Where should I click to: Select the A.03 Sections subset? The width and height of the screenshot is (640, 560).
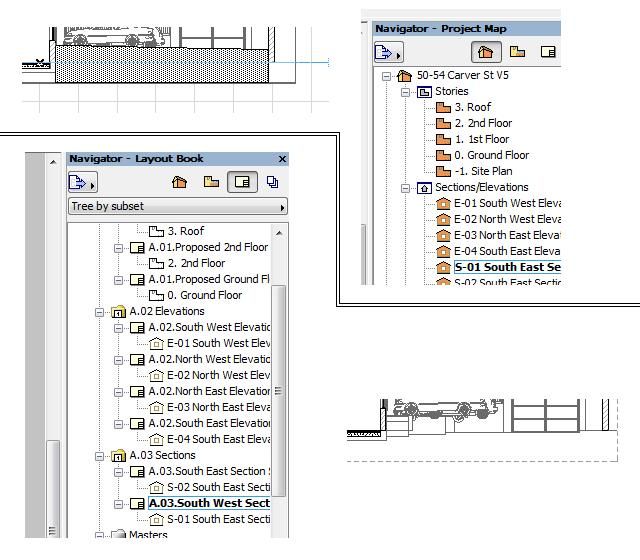162,455
